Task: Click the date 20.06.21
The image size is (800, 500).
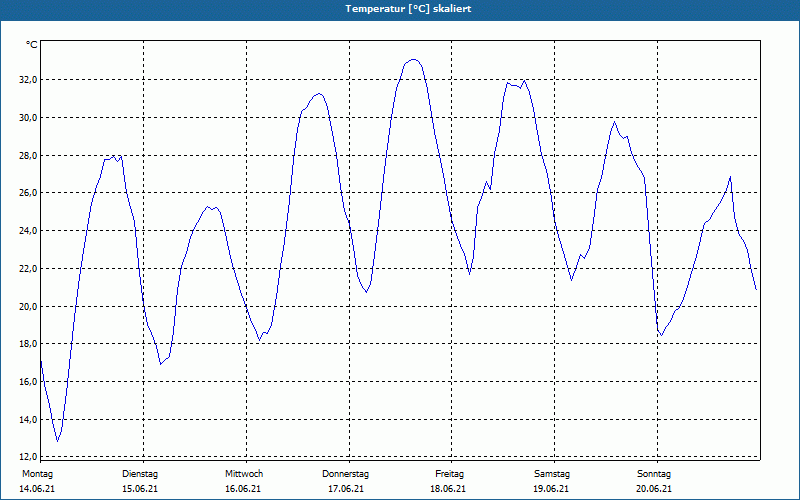Action: point(654,489)
